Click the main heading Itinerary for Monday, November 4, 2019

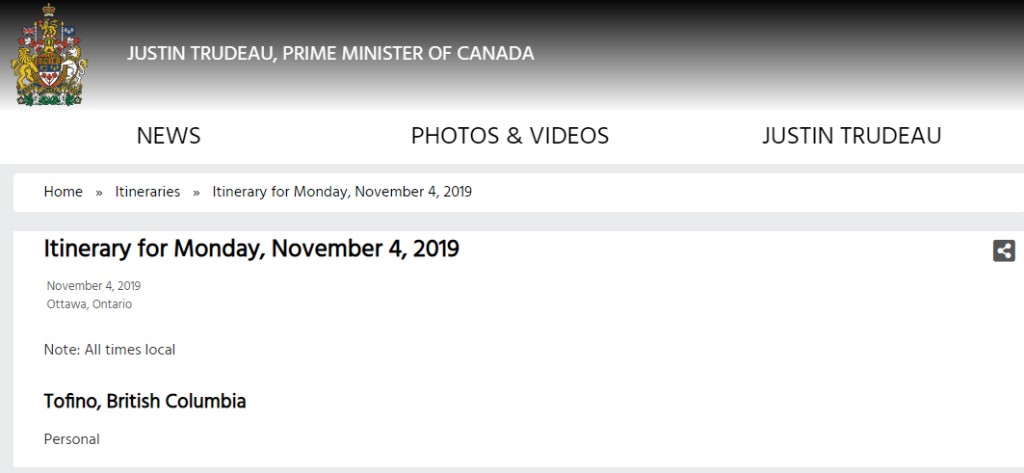pos(251,249)
